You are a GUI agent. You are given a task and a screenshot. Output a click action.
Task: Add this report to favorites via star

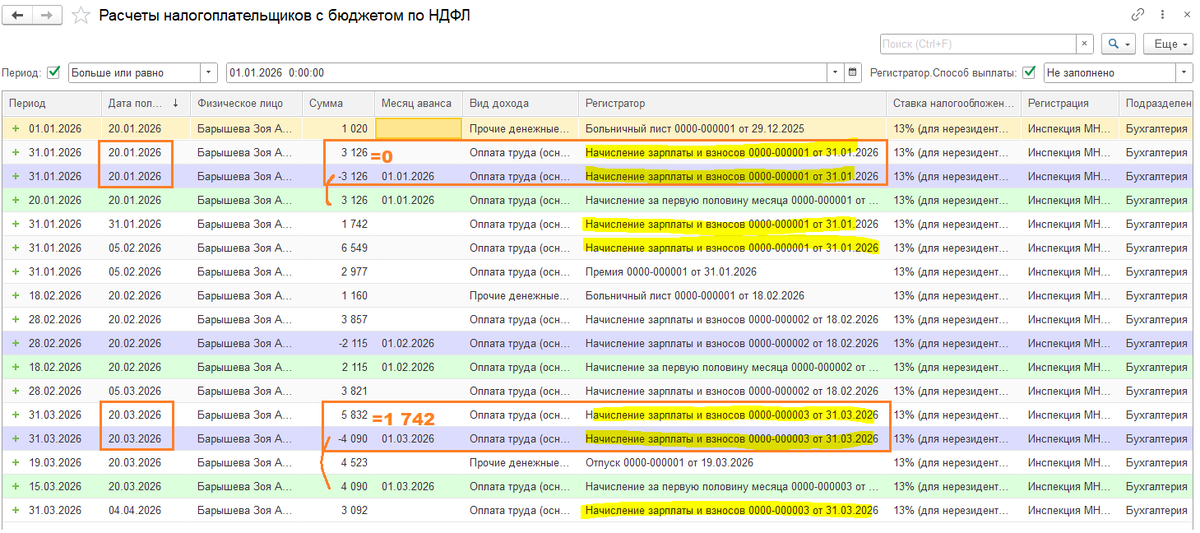(81, 15)
